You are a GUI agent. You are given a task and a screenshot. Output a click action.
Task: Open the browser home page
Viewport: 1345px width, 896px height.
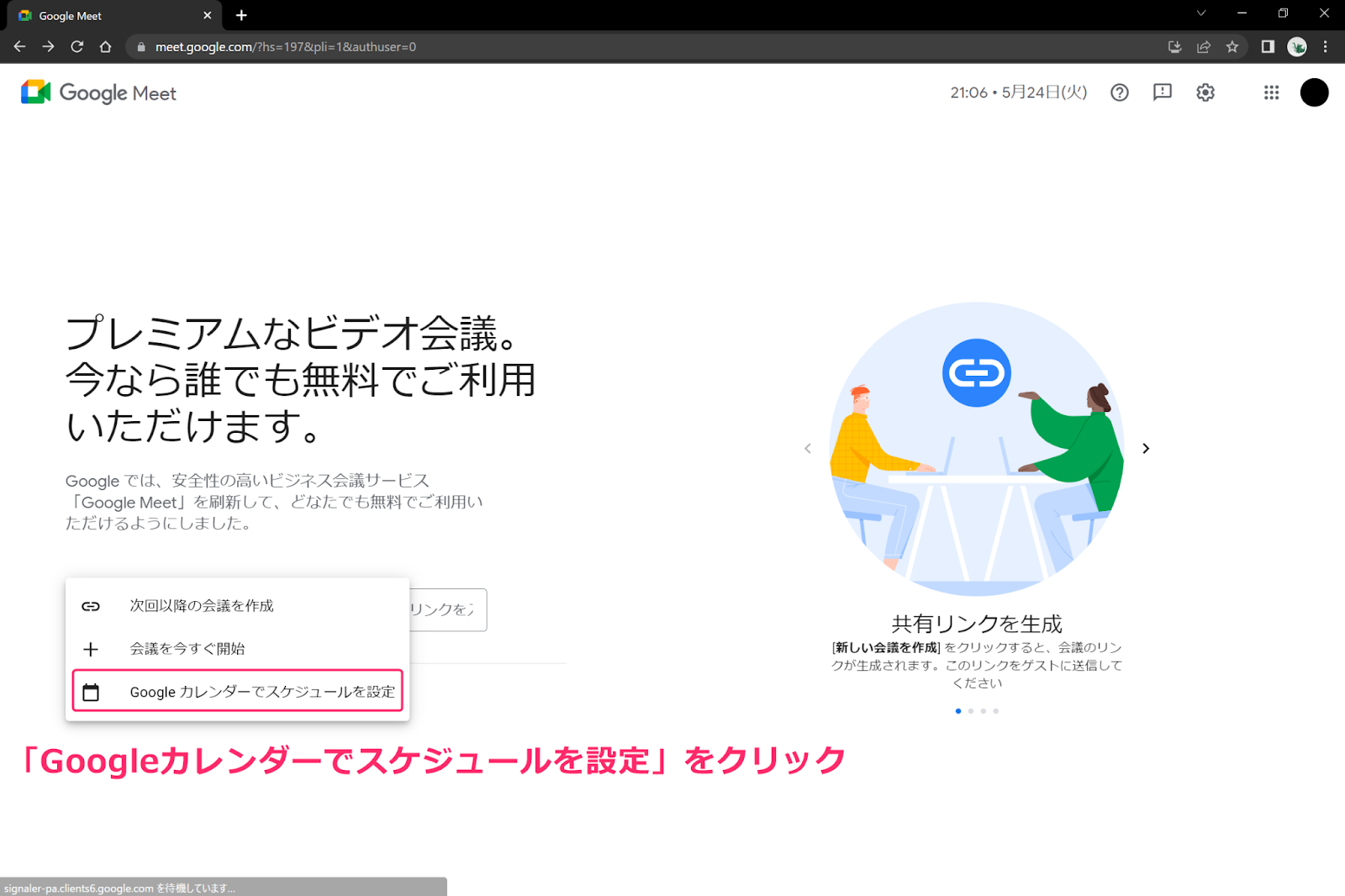105,47
